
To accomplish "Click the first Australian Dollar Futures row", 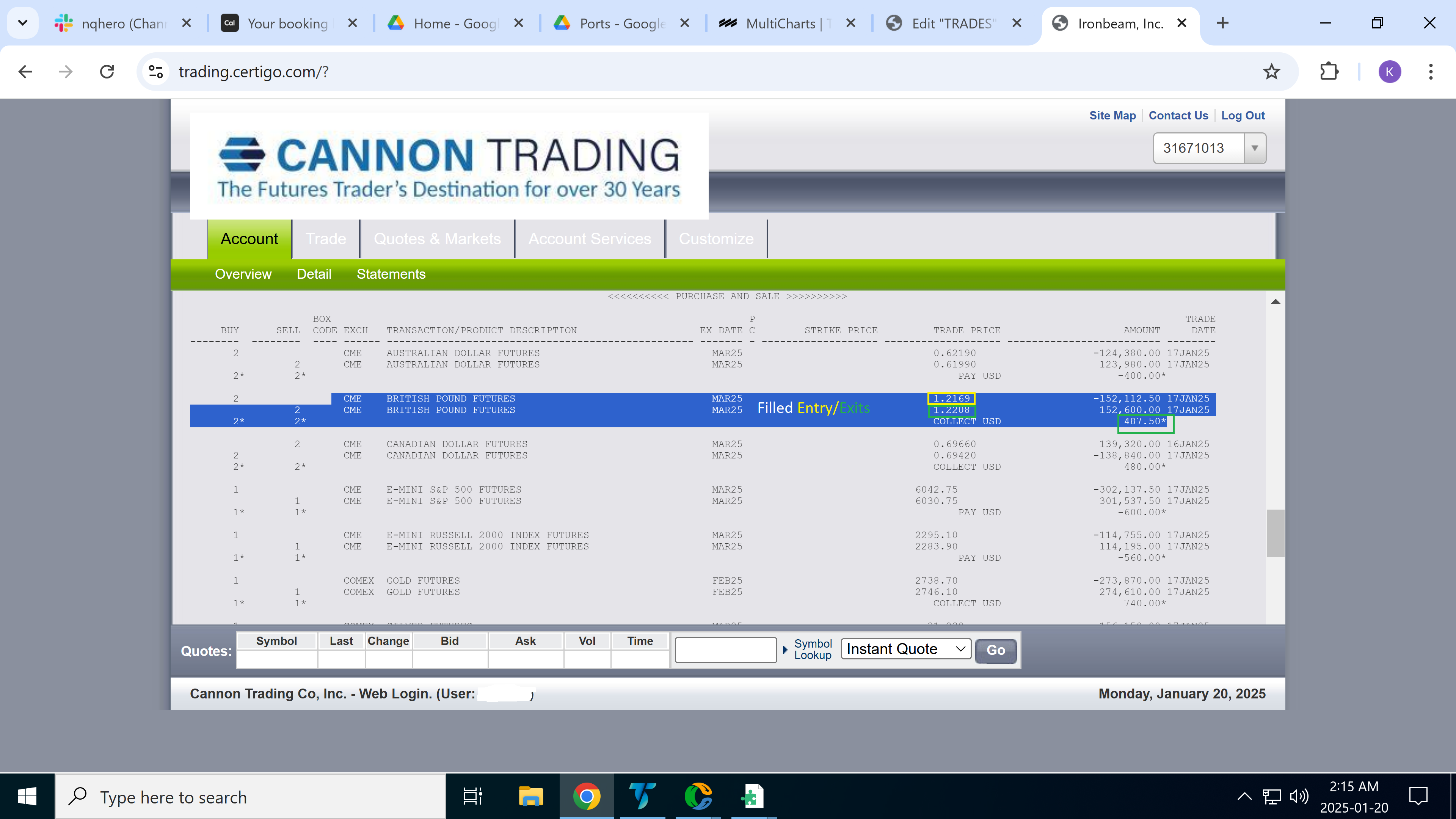I will pos(703,353).
